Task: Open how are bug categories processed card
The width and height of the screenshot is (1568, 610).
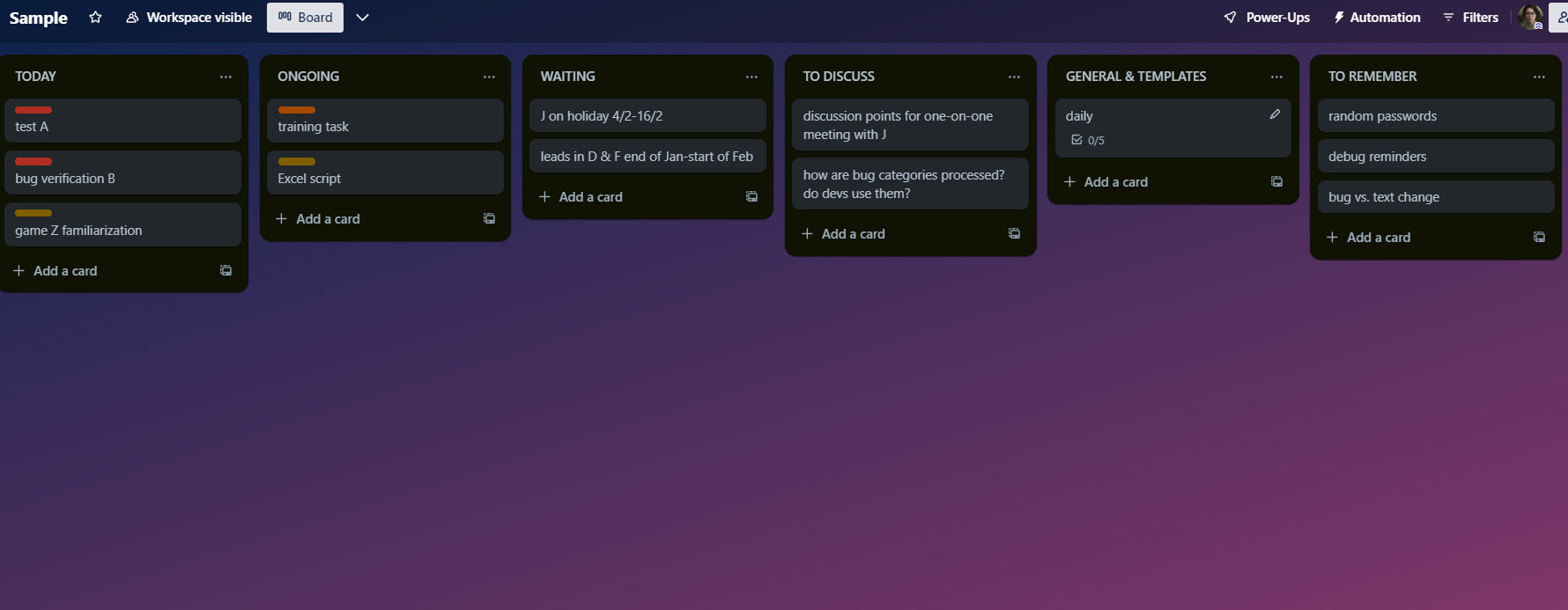Action: 910,184
